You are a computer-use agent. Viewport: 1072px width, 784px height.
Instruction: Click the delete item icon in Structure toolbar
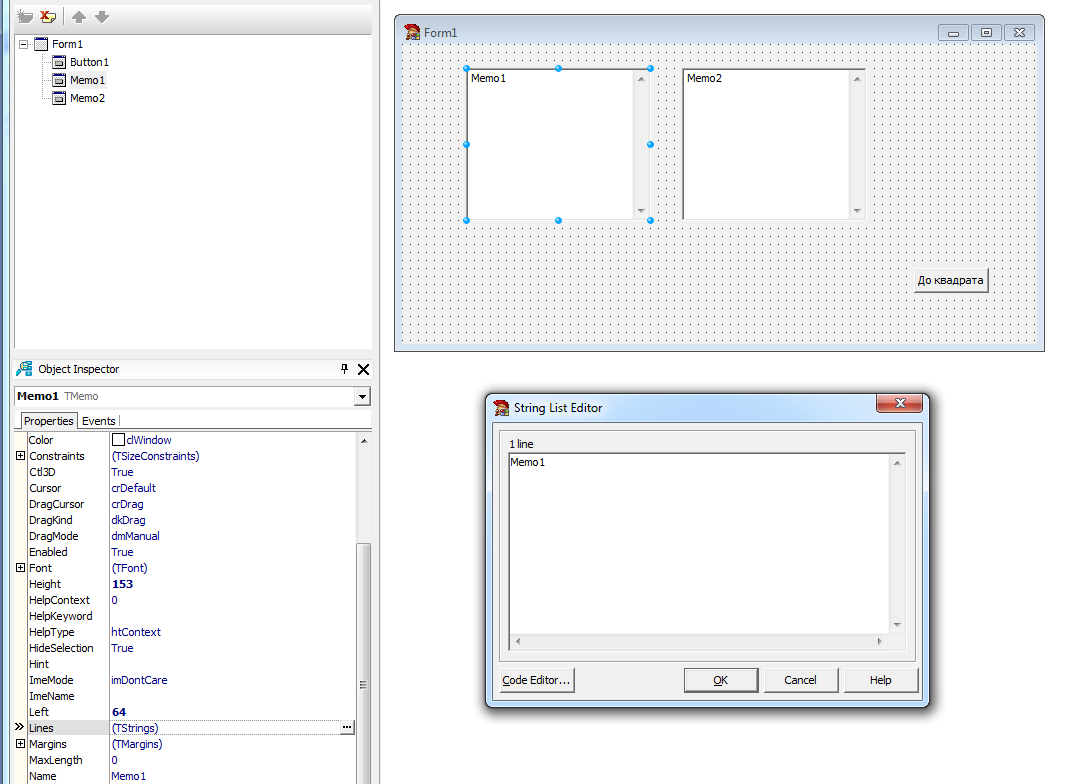point(48,16)
